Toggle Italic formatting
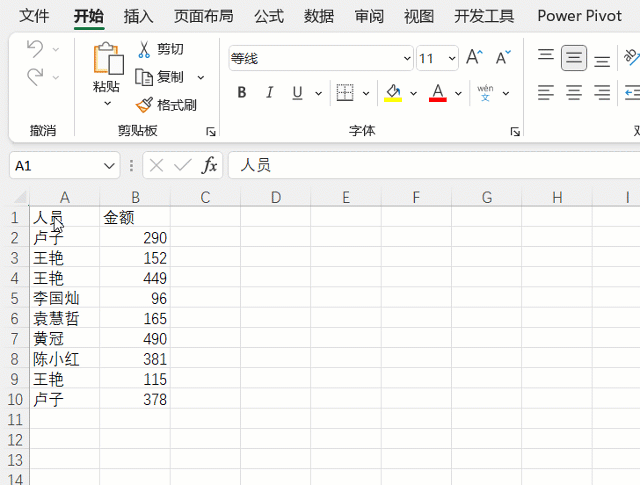 269,93
